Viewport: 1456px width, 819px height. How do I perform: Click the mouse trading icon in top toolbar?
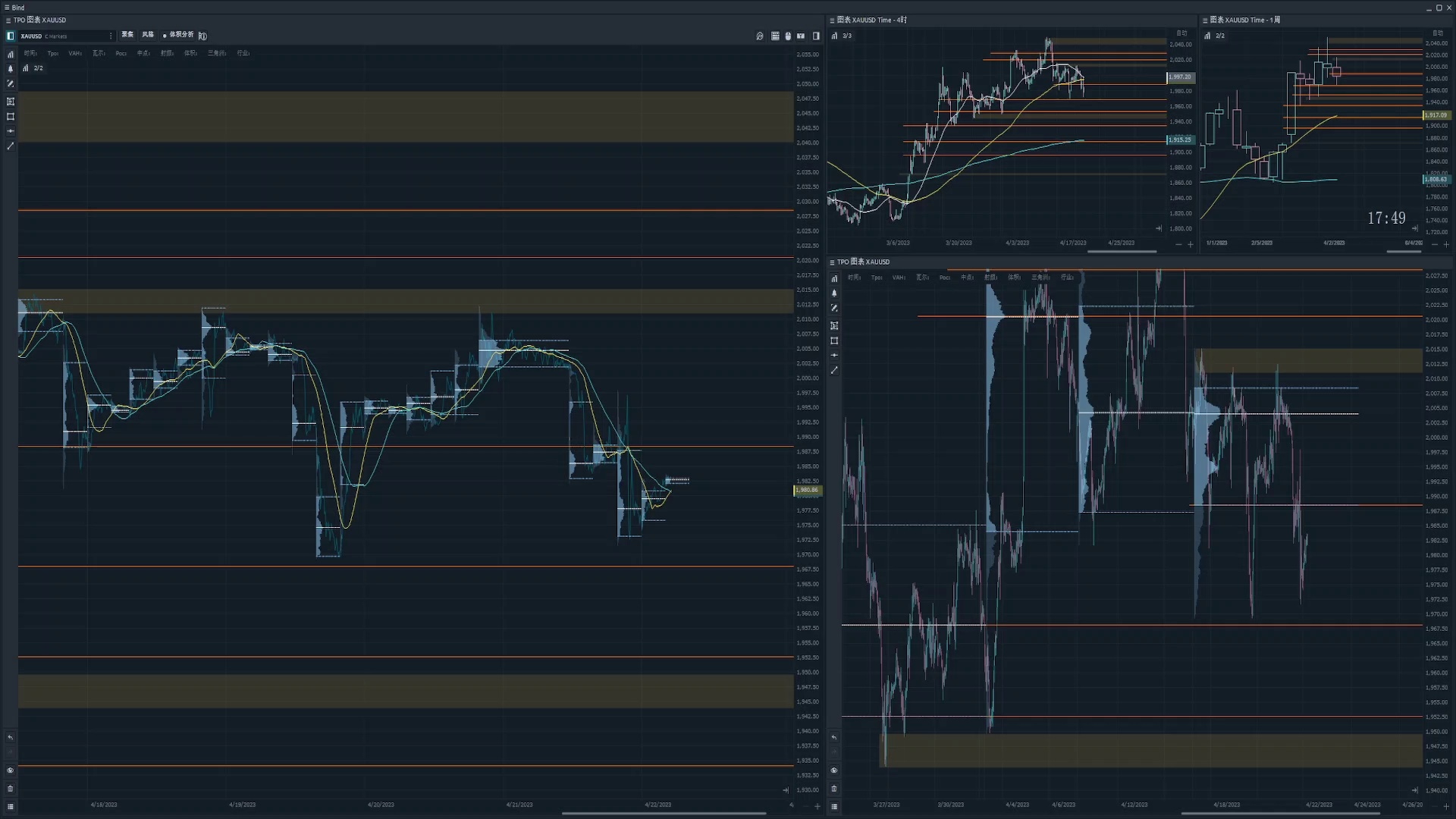788,36
